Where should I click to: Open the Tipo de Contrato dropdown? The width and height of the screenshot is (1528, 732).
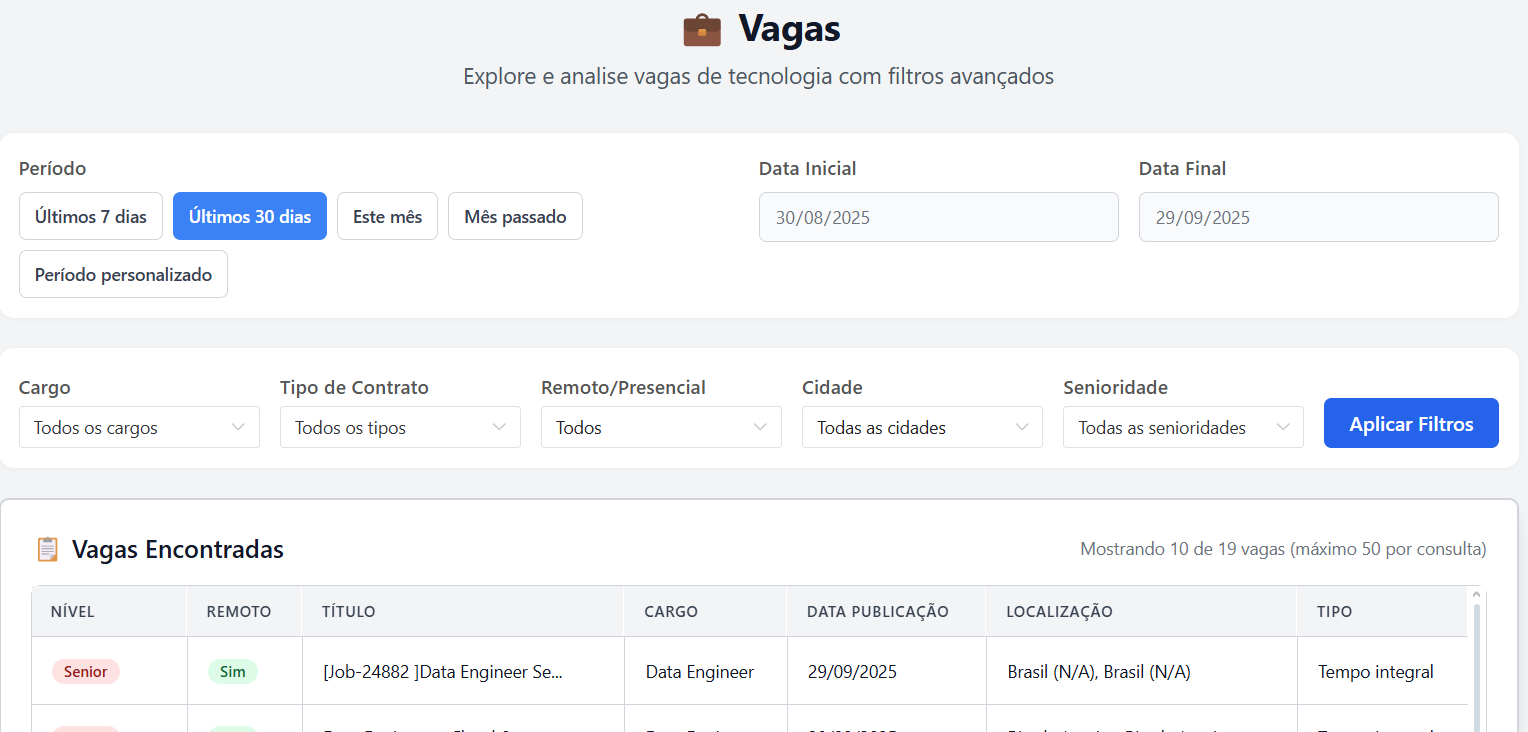[400, 427]
